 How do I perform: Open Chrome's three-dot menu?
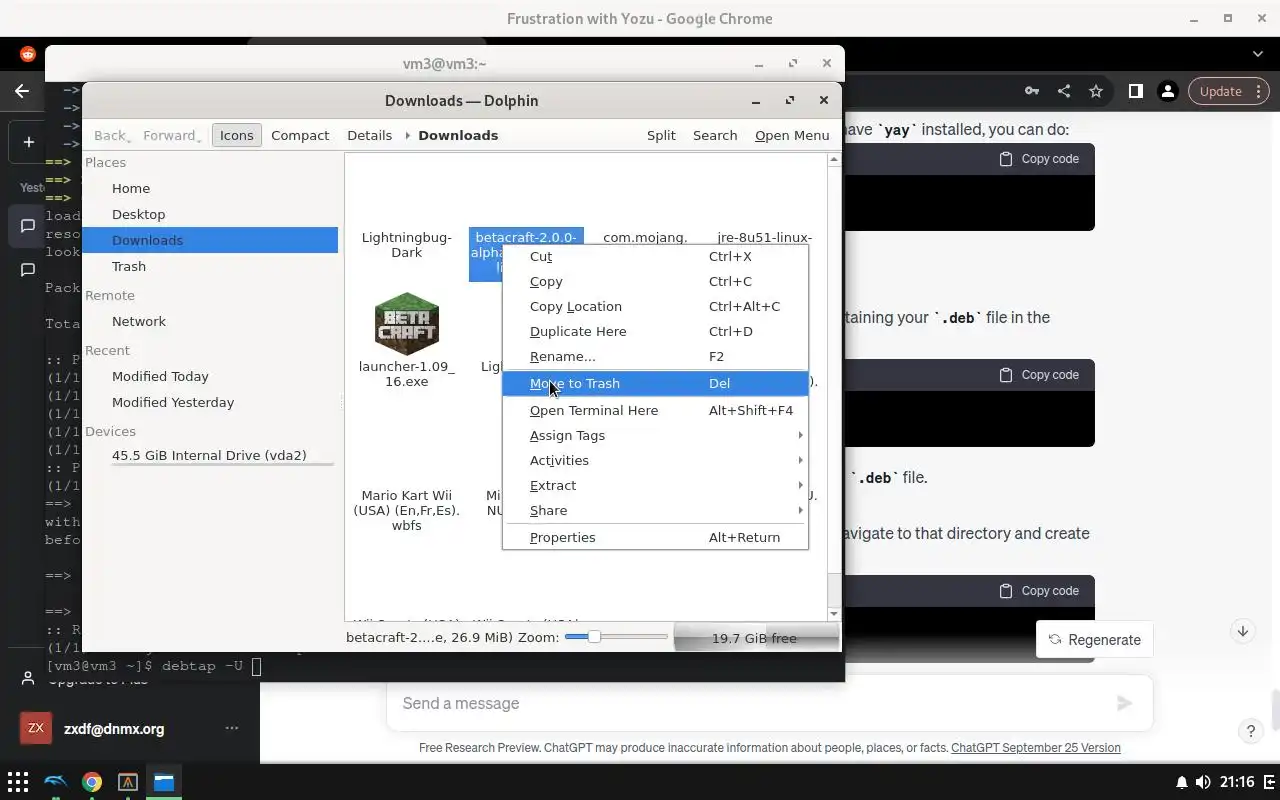[1259, 91]
